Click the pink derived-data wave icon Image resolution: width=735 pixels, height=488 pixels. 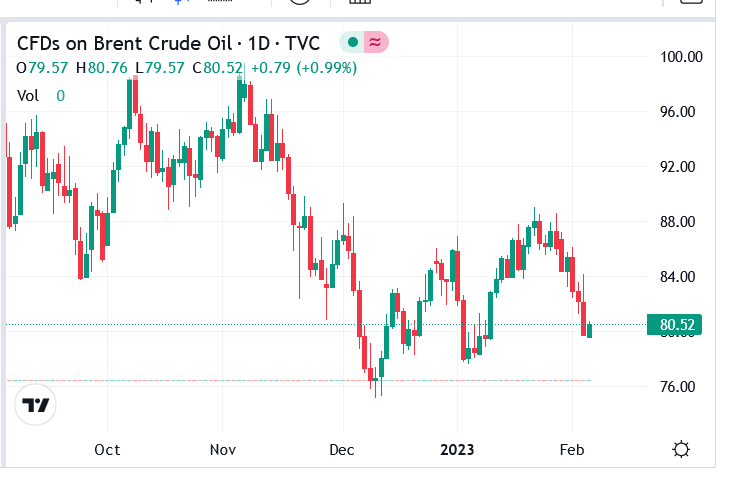pyautogui.click(x=376, y=42)
